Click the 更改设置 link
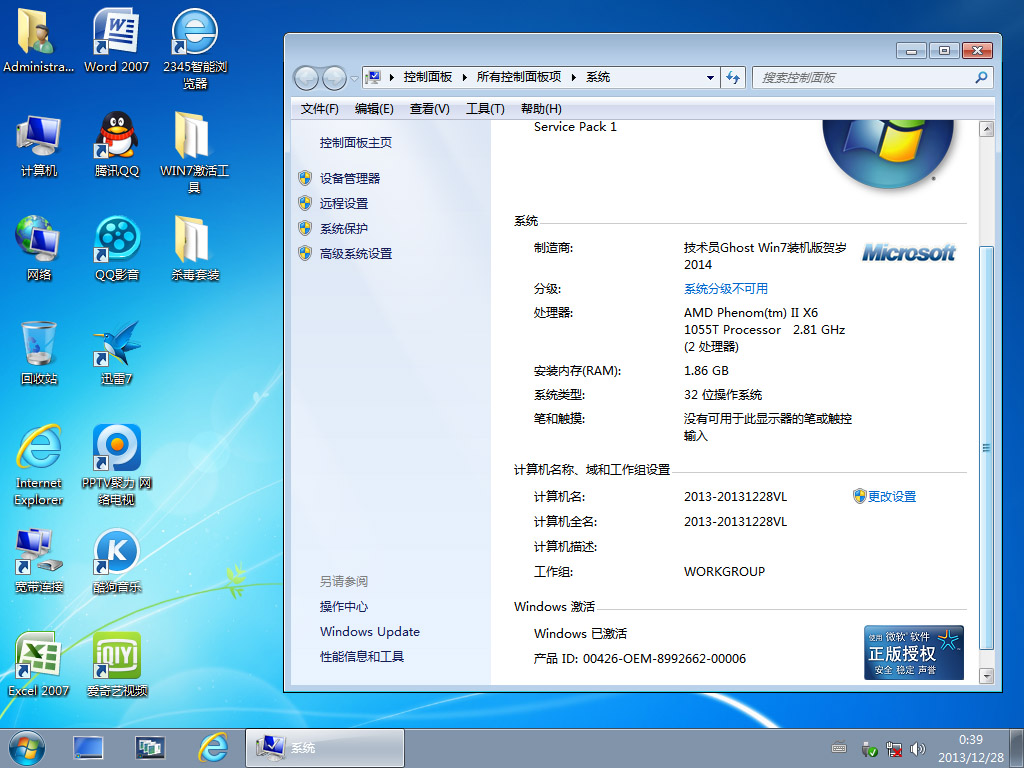 pyautogui.click(x=891, y=497)
